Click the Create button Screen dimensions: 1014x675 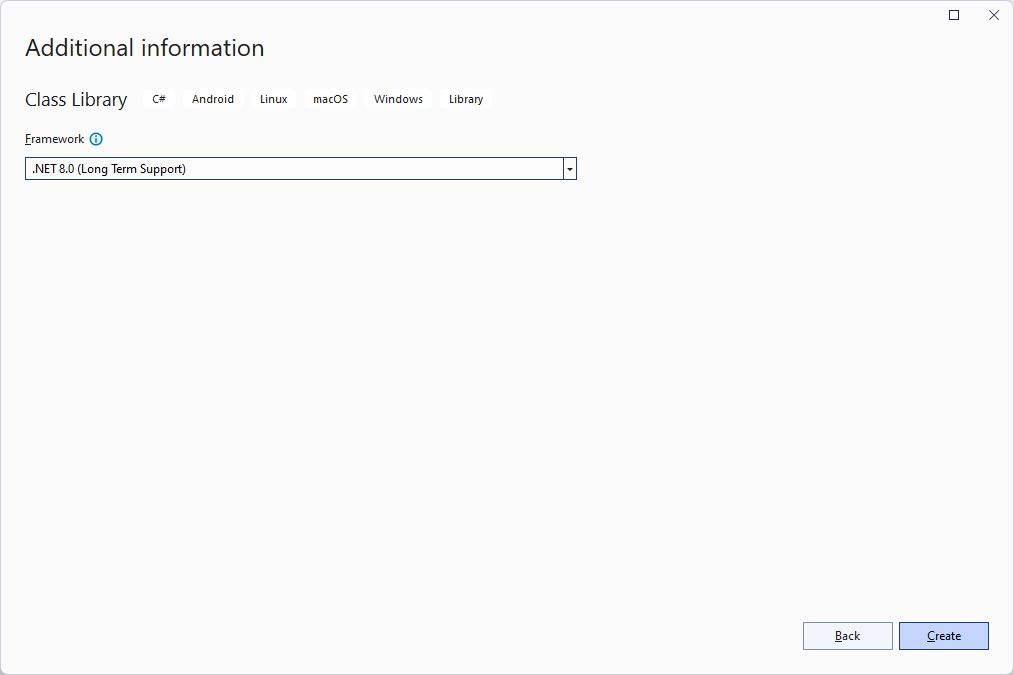(x=943, y=635)
